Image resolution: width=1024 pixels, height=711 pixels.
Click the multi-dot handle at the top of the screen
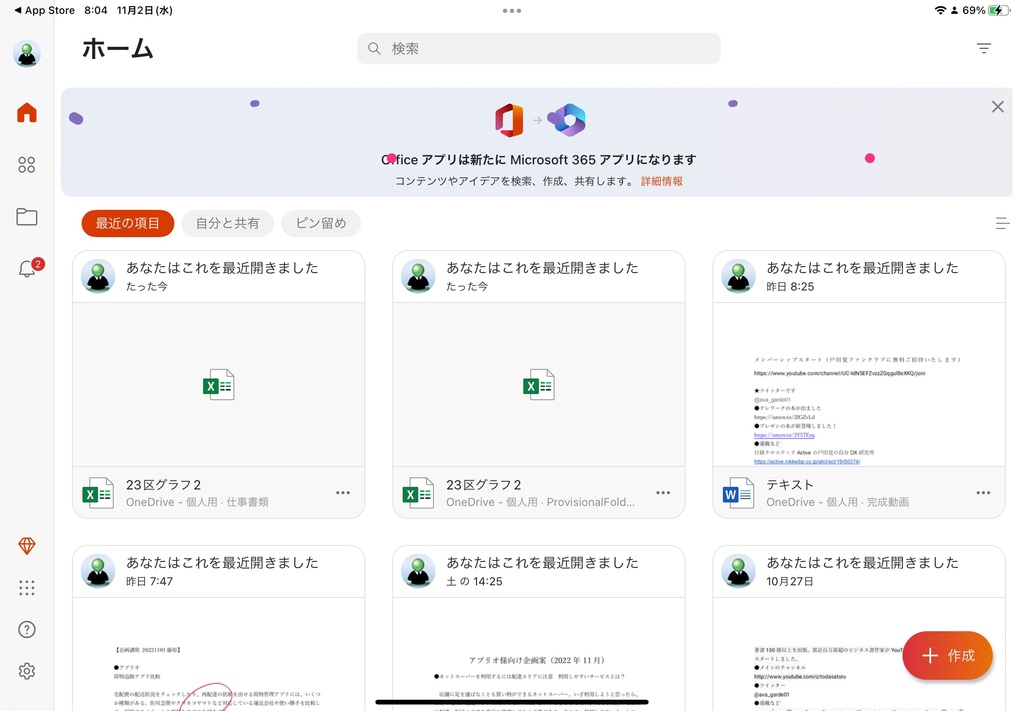pyautogui.click(x=512, y=10)
